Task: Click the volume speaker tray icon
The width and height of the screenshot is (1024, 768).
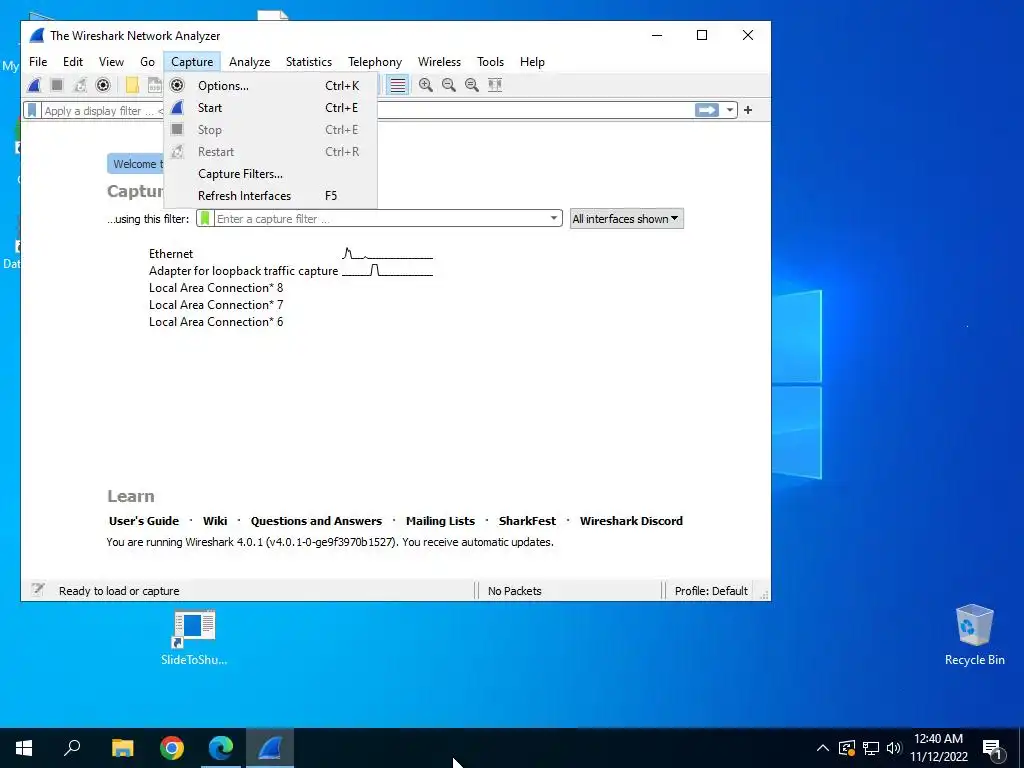Action: pos(894,748)
